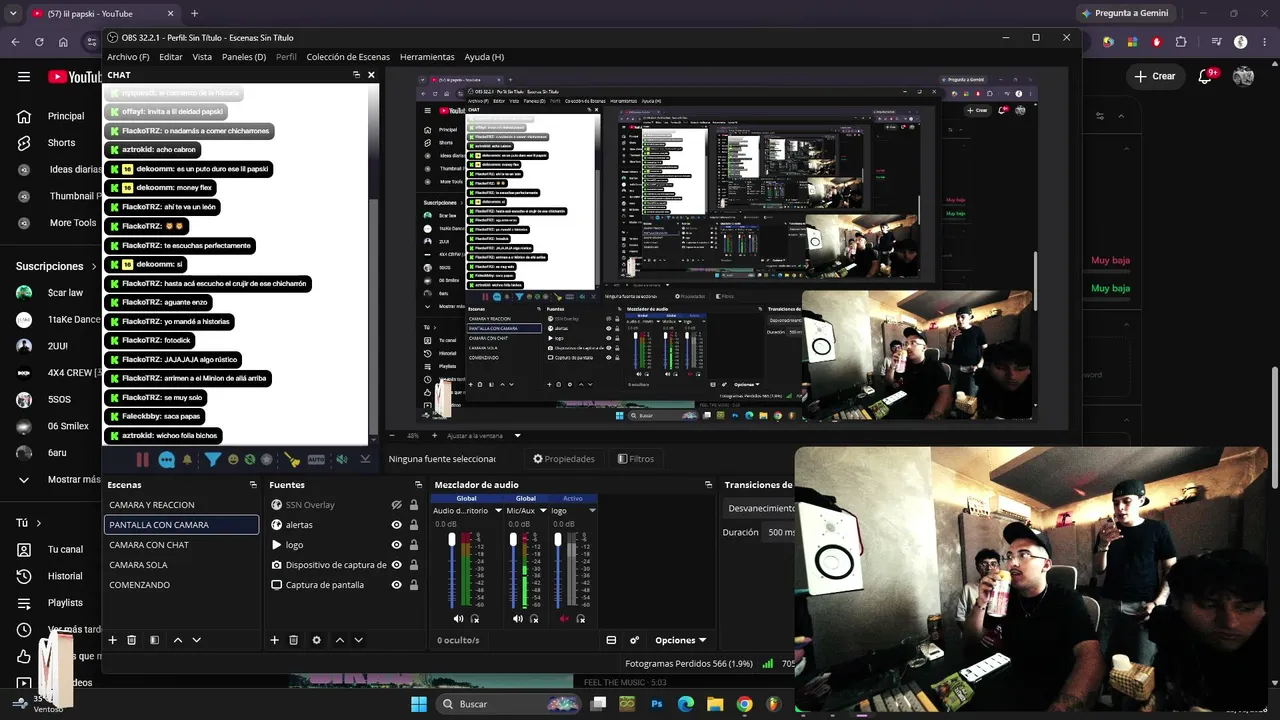
Task: Open Microsoft Edge from the taskbar
Action: click(686, 704)
